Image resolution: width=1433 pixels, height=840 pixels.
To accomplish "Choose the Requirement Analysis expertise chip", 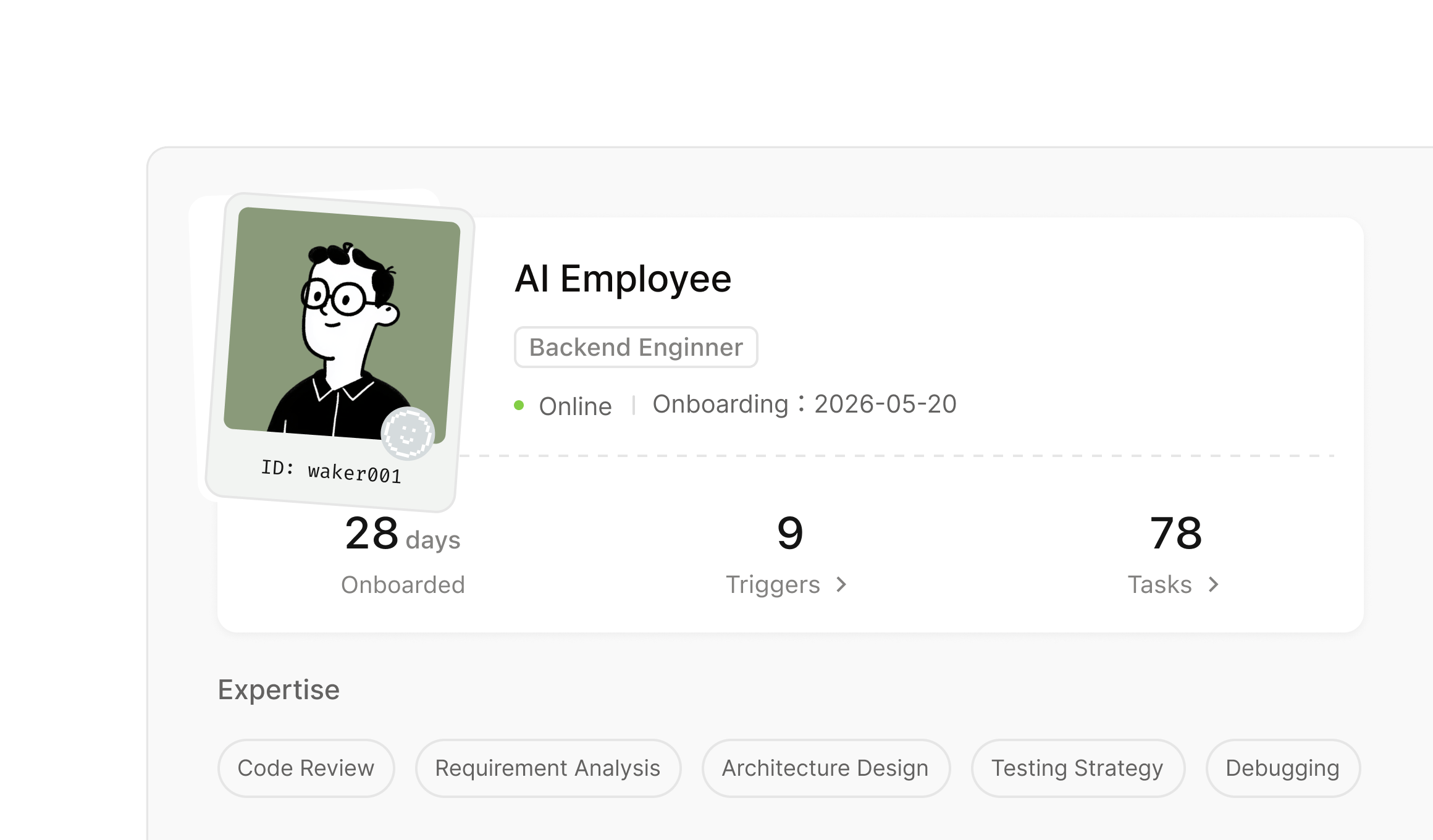I will pyautogui.click(x=548, y=768).
